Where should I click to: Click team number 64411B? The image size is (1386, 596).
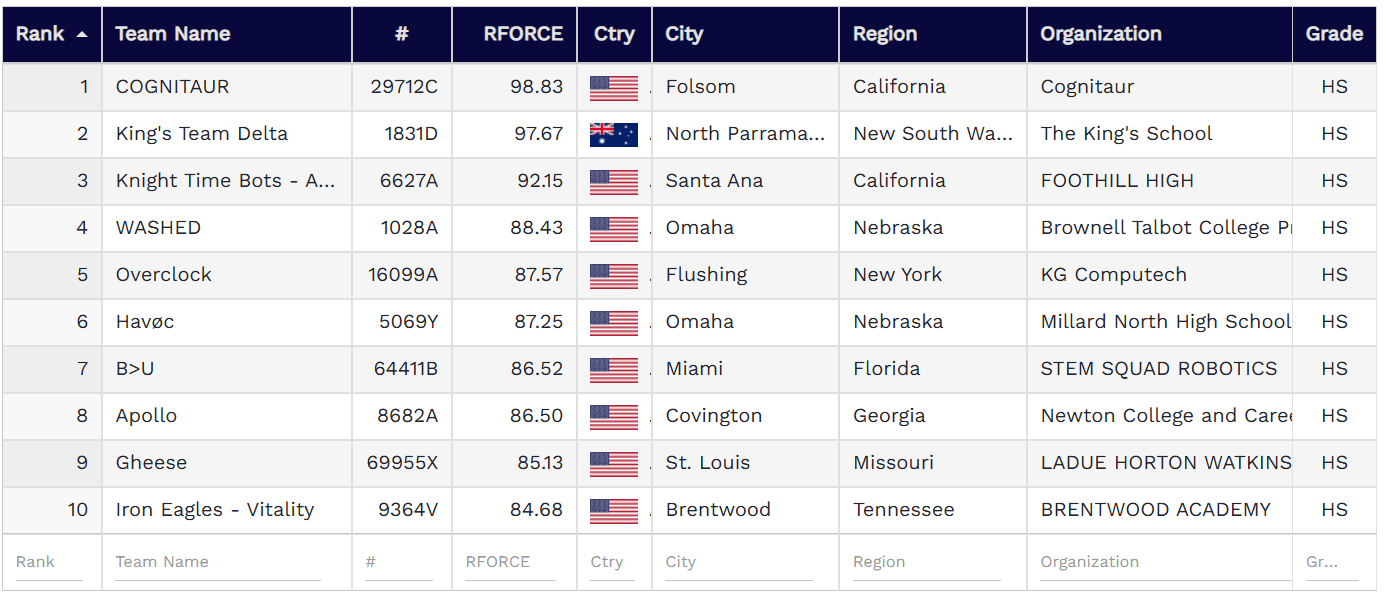point(405,369)
